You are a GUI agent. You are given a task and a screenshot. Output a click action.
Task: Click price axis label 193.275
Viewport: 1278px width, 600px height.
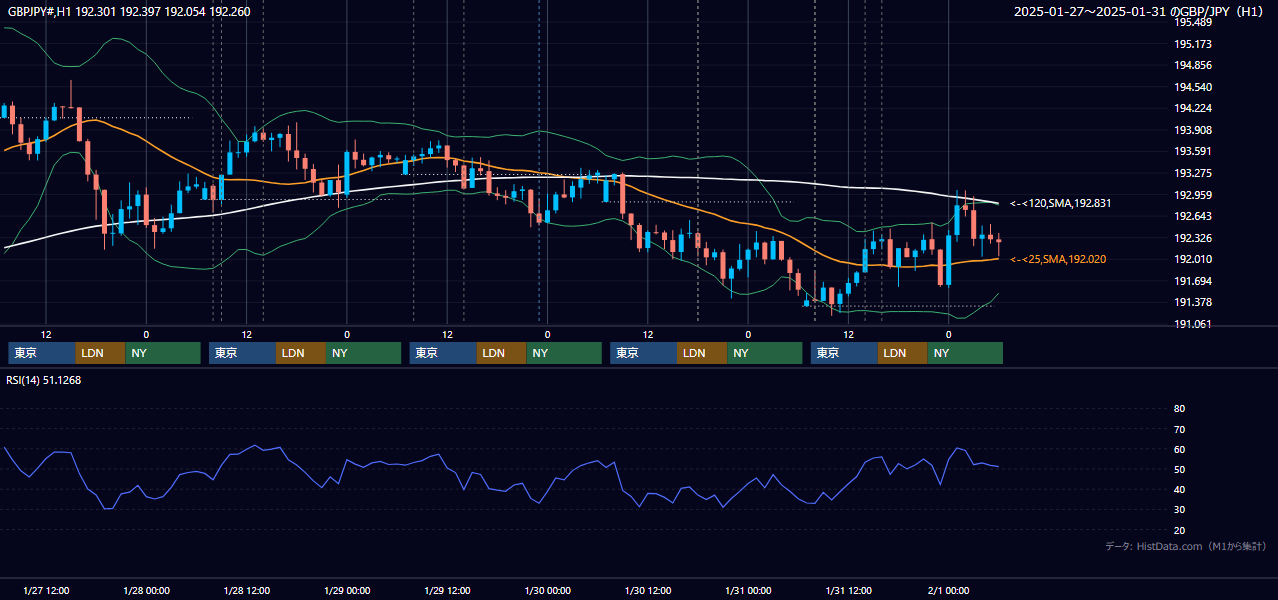click(1193, 173)
